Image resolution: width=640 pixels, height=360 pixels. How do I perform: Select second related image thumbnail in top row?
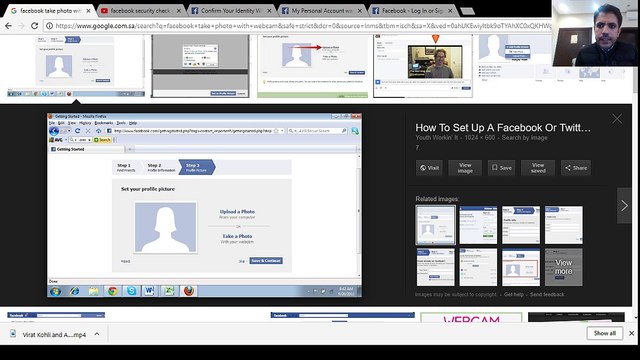pos(478,225)
